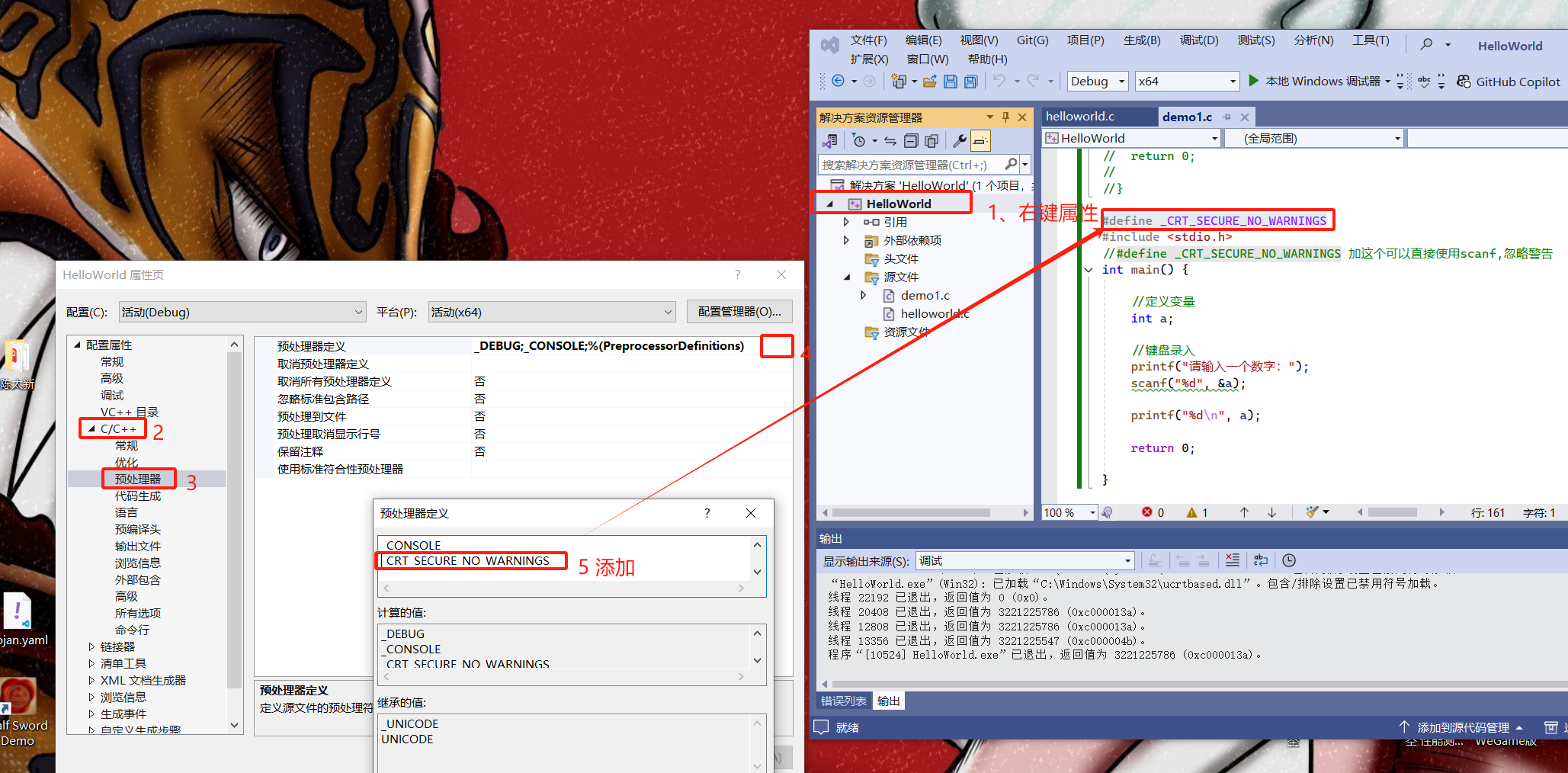Click collapse all icon in Solution Explorer
This screenshot has width=1568, height=773.
(911, 141)
